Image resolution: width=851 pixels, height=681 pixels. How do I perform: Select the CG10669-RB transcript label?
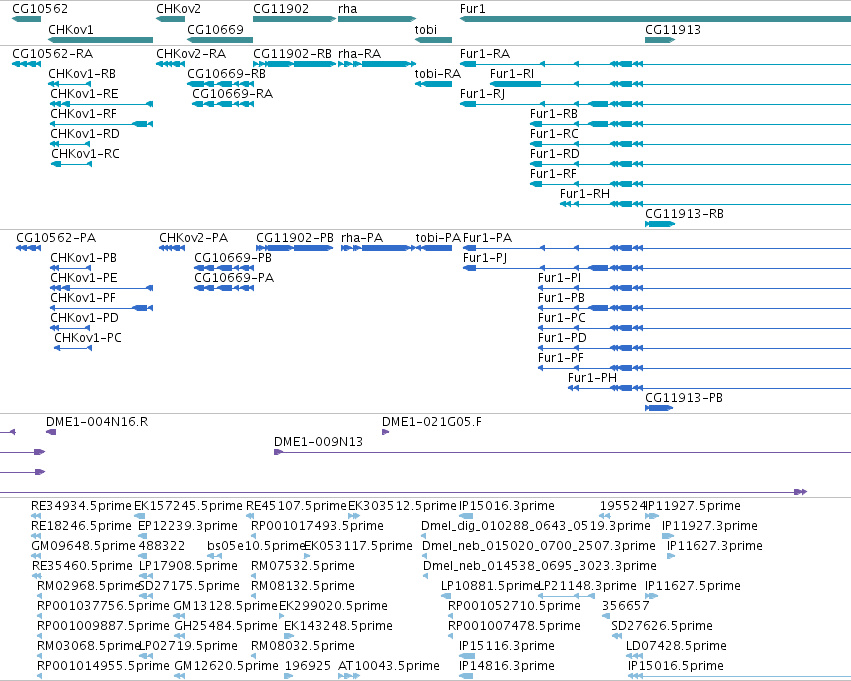click(226, 74)
